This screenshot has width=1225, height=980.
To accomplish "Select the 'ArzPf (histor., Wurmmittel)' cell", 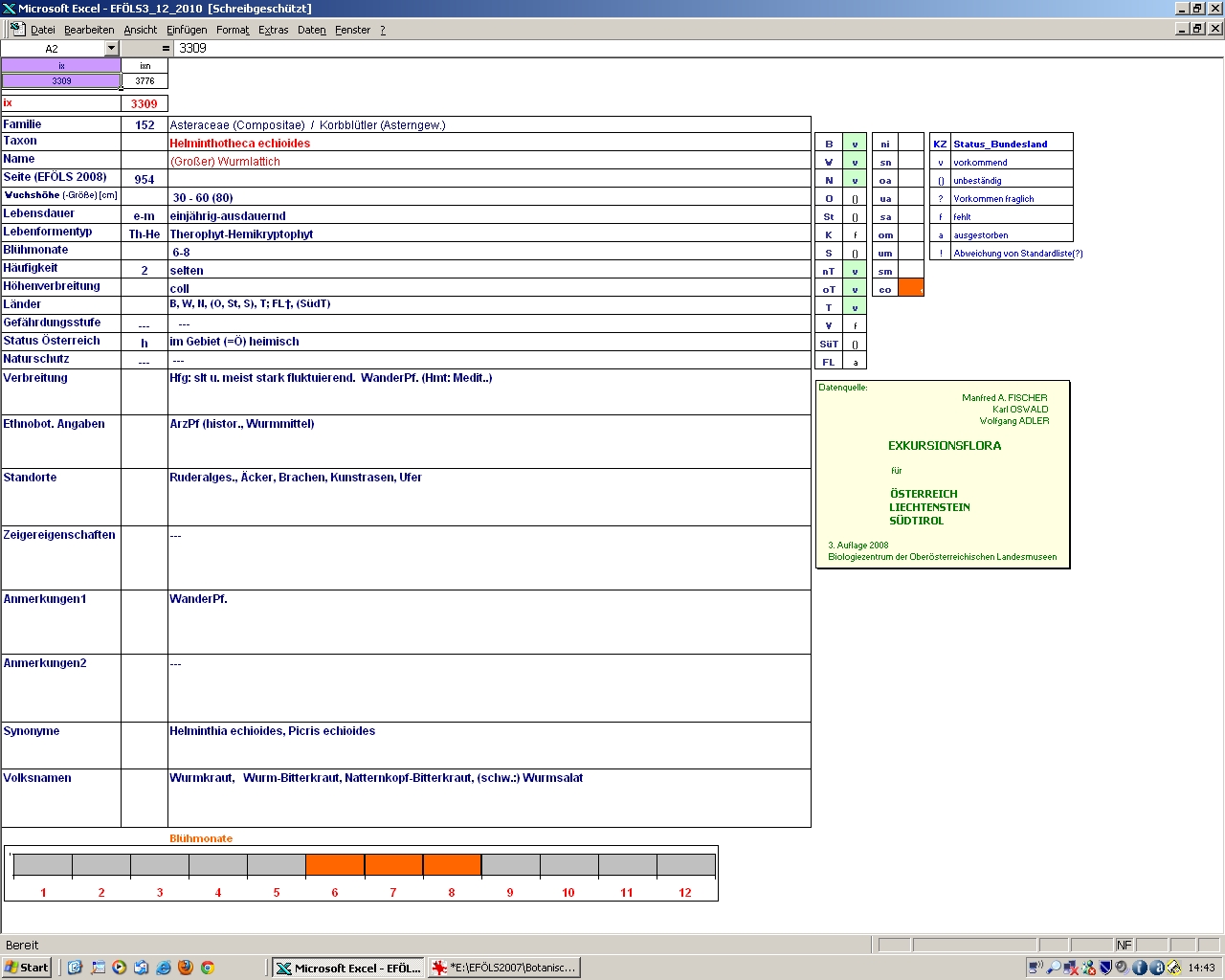I will tap(489, 441).
